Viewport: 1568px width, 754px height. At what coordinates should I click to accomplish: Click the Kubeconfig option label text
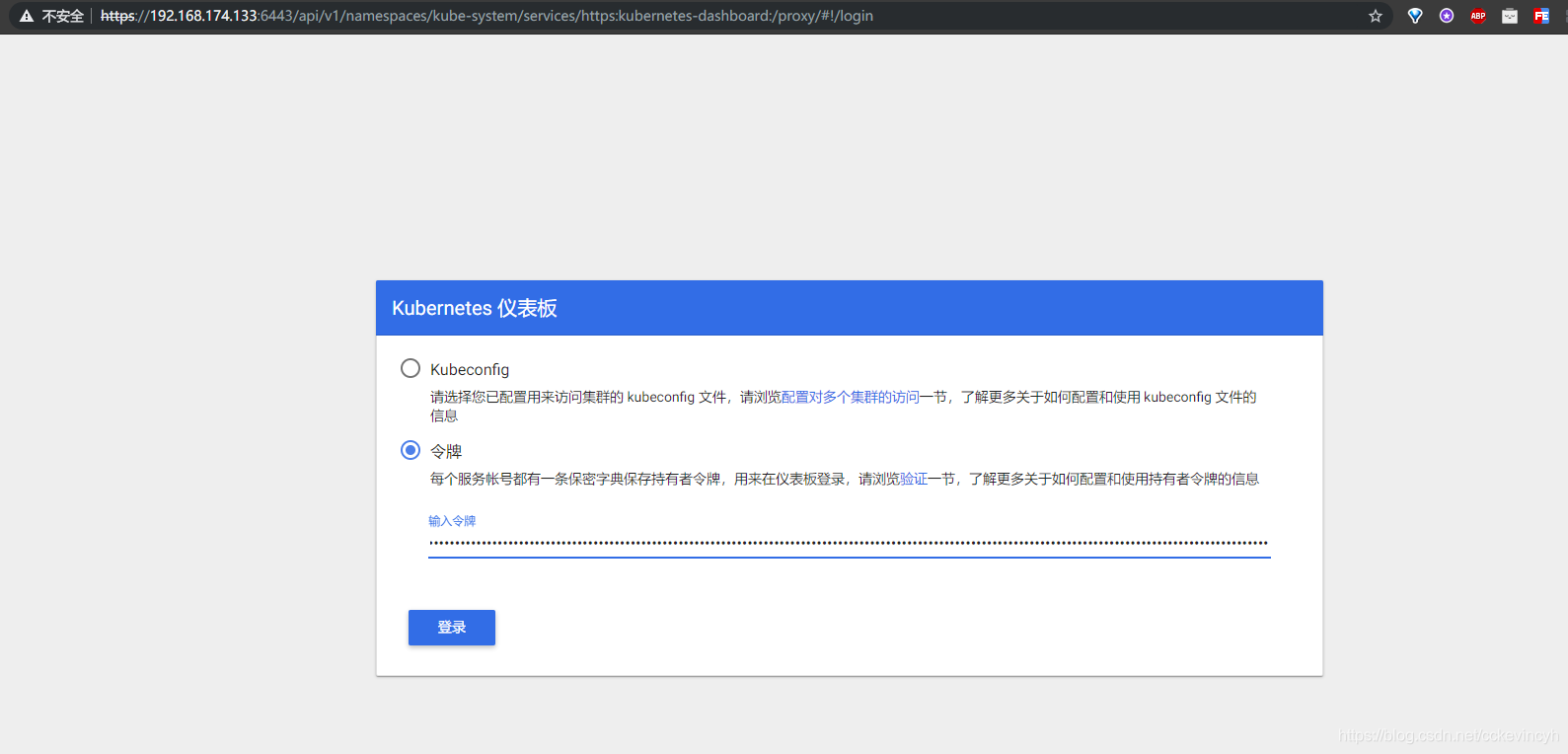470,369
